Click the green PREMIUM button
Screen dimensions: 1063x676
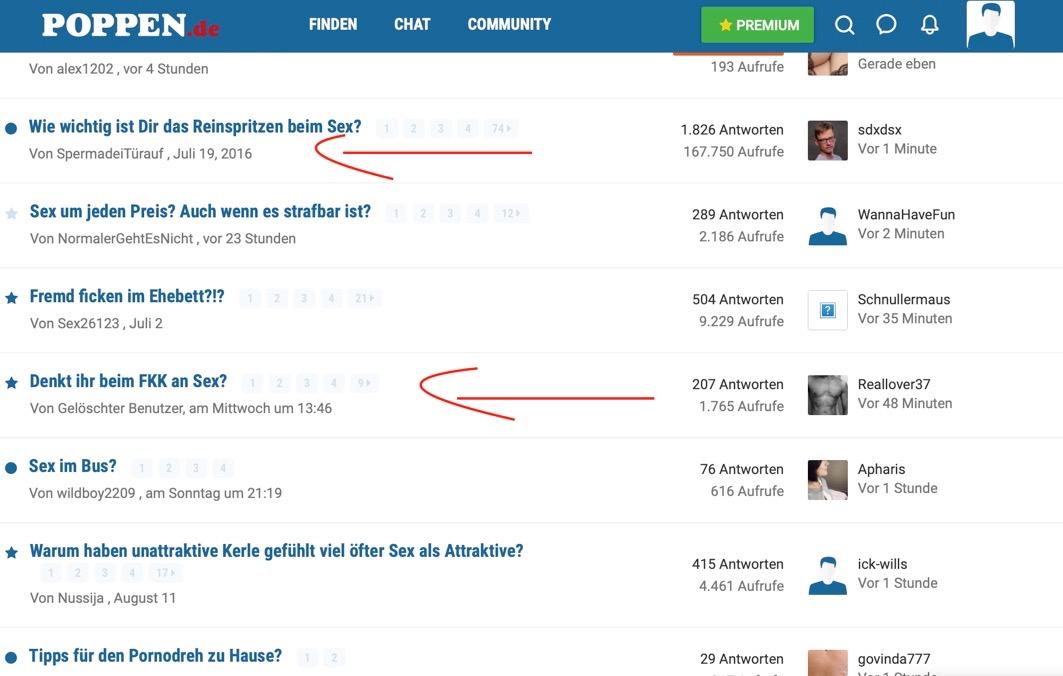point(757,25)
